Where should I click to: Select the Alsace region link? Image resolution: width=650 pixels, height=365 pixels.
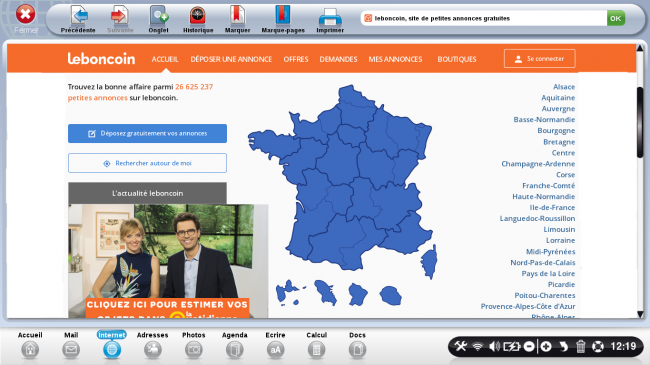click(x=564, y=87)
